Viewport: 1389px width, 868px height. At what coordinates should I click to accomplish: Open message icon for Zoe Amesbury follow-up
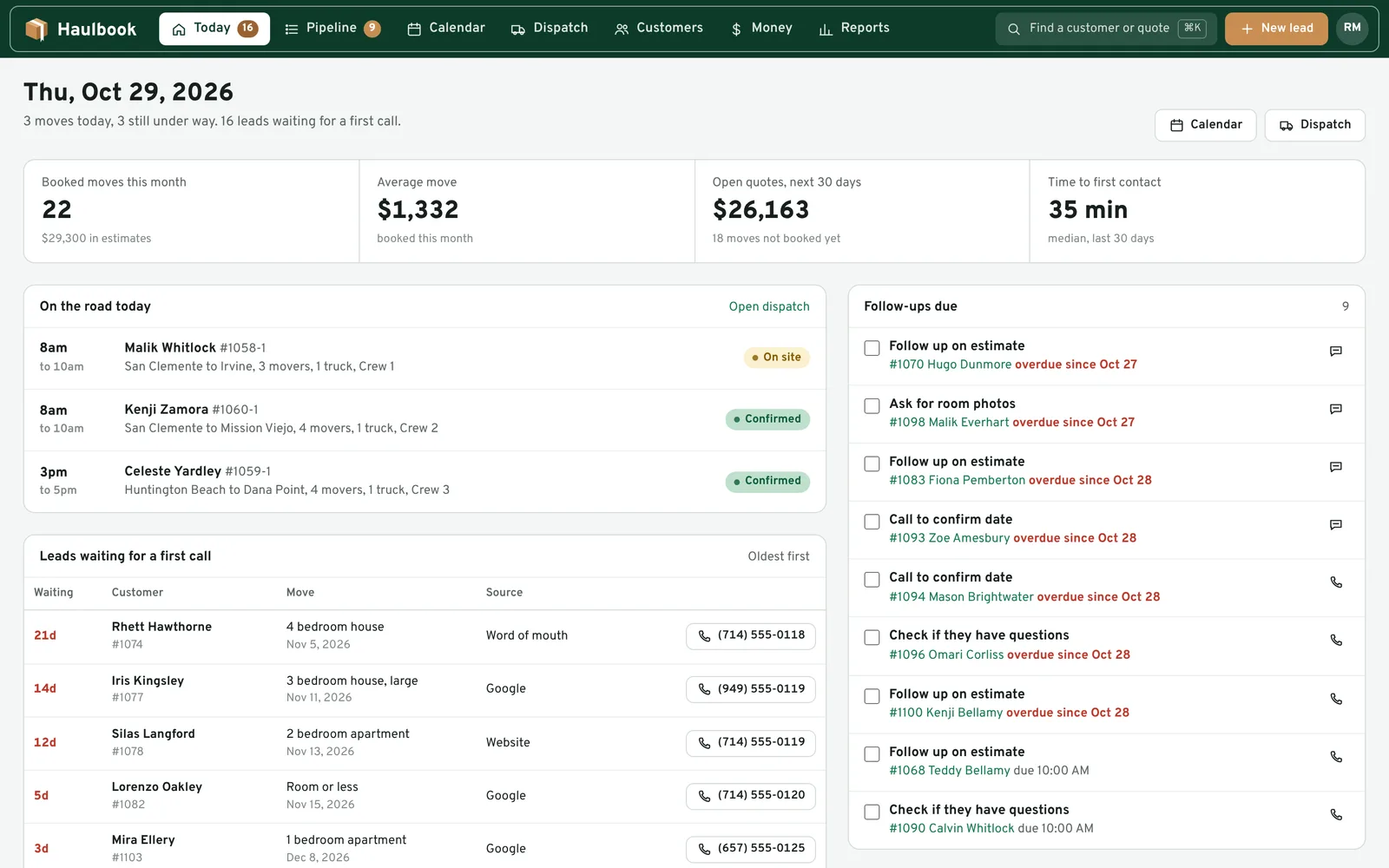[x=1336, y=525]
